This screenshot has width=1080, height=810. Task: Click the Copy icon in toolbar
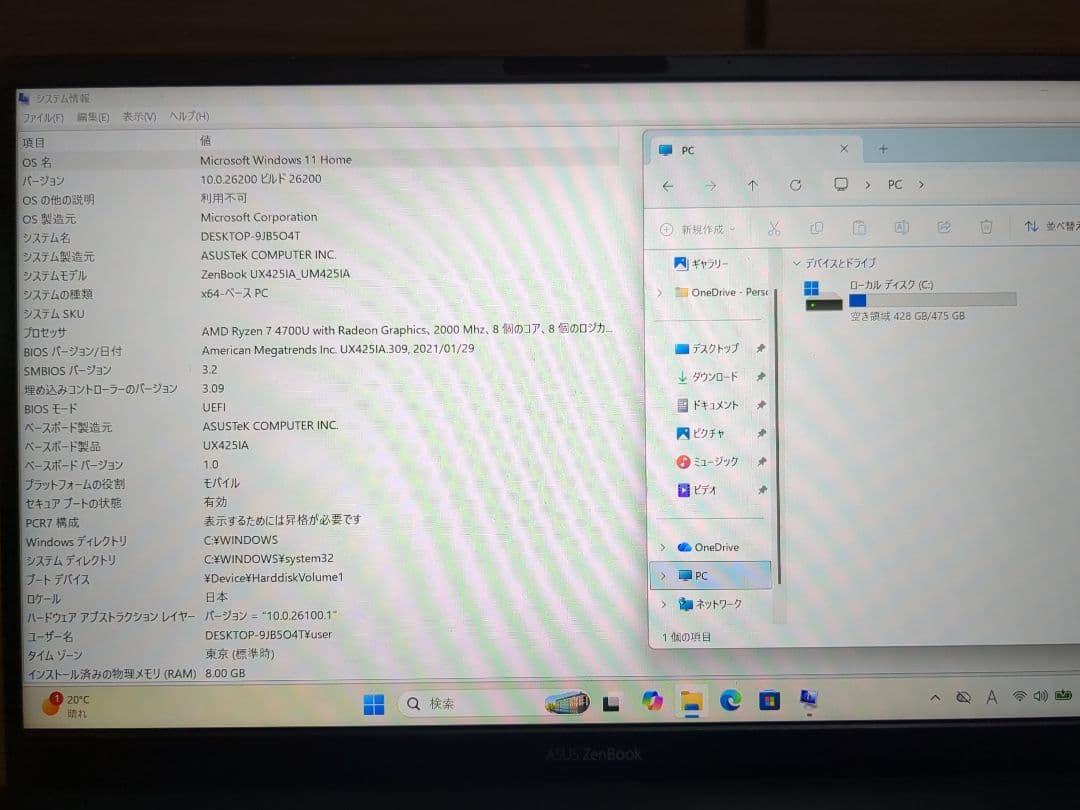[x=817, y=228]
